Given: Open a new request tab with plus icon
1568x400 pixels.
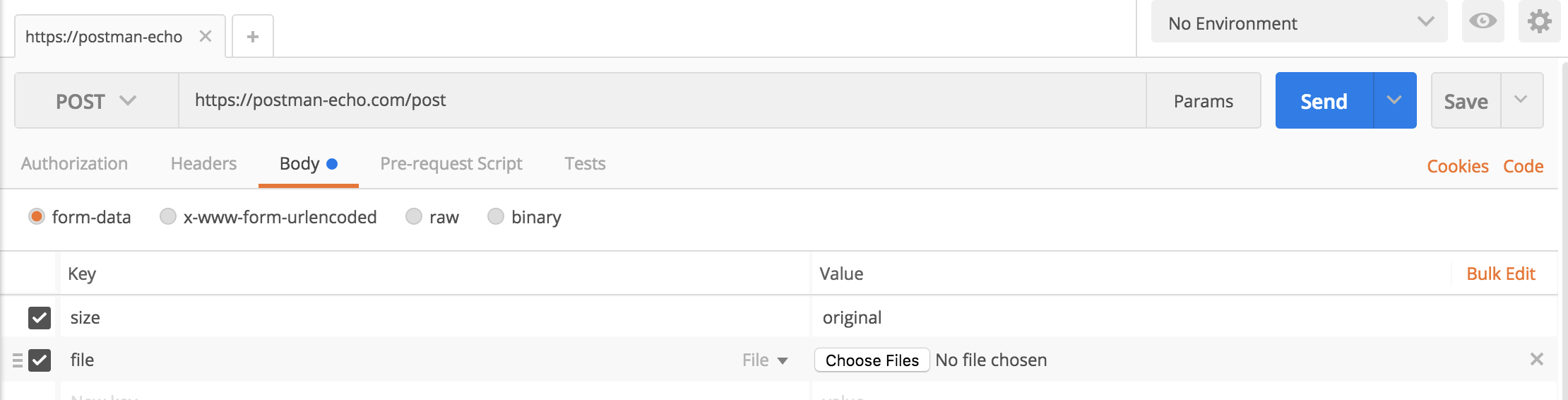Looking at the screenshot, I should (253, 36).
